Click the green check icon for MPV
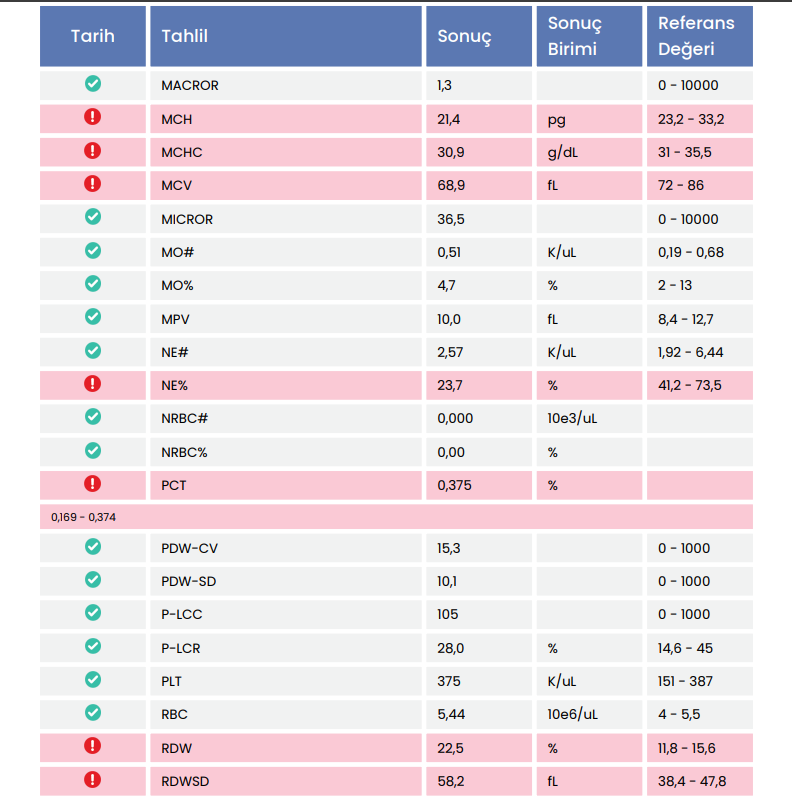 93,317
